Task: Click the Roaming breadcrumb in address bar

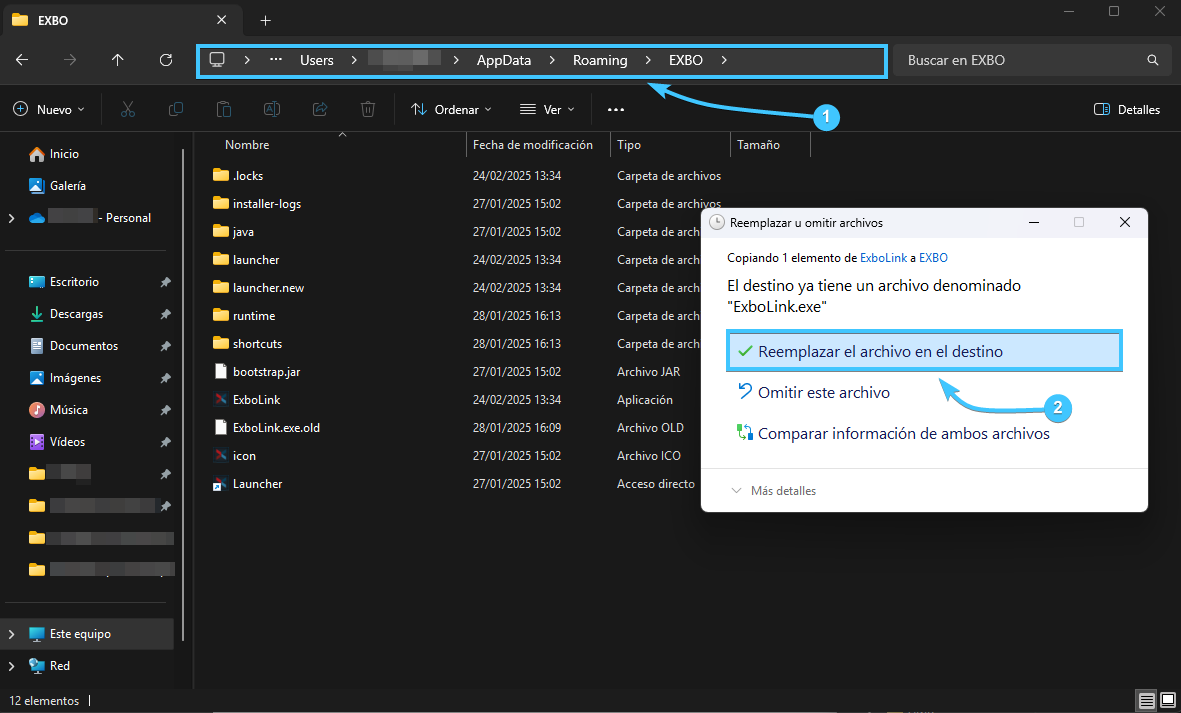Action: tap(600, 60)
